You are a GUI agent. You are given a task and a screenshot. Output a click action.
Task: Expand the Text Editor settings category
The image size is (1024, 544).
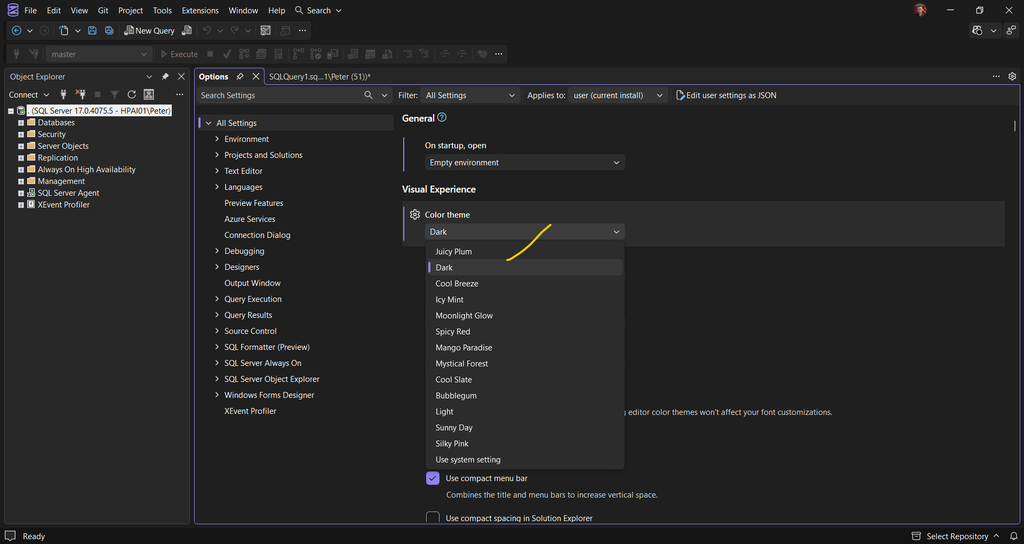[217, 171]
